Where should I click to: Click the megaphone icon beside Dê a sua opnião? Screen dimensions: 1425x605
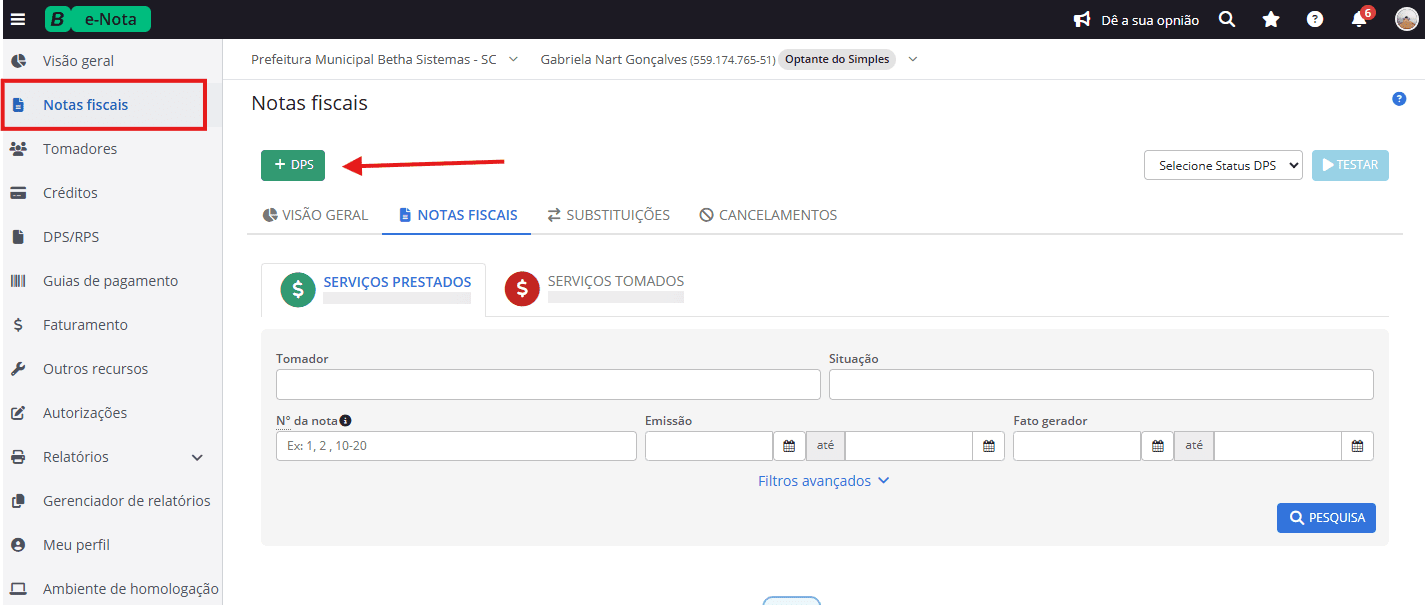coord(1081,19)
